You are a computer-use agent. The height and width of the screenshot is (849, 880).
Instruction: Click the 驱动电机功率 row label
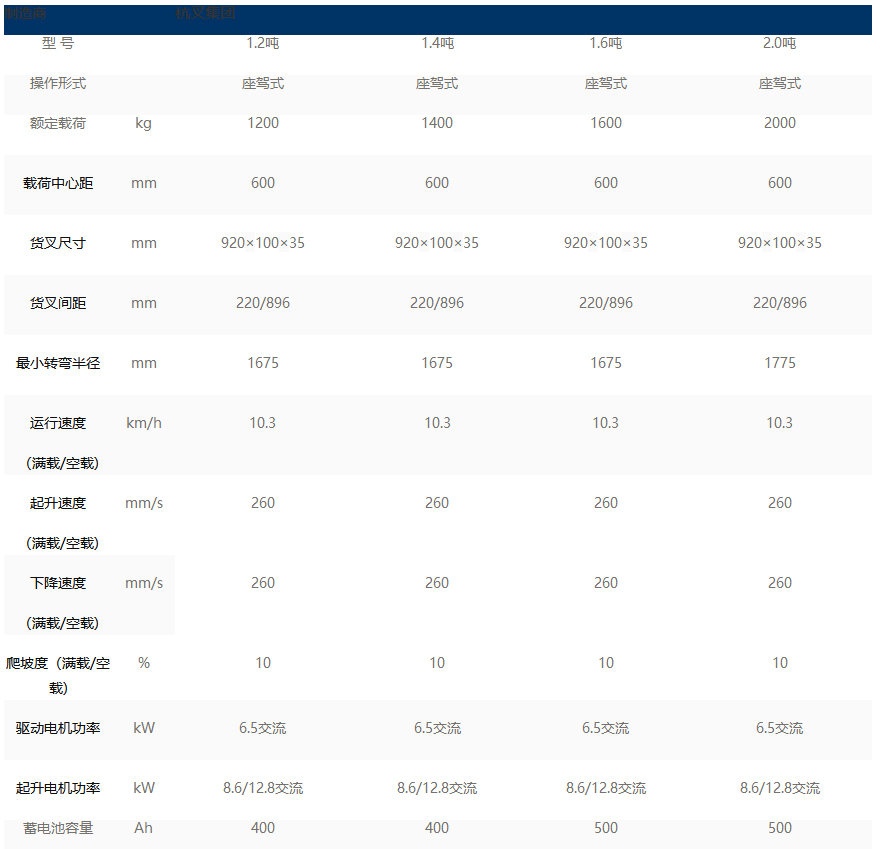[58, 729]
